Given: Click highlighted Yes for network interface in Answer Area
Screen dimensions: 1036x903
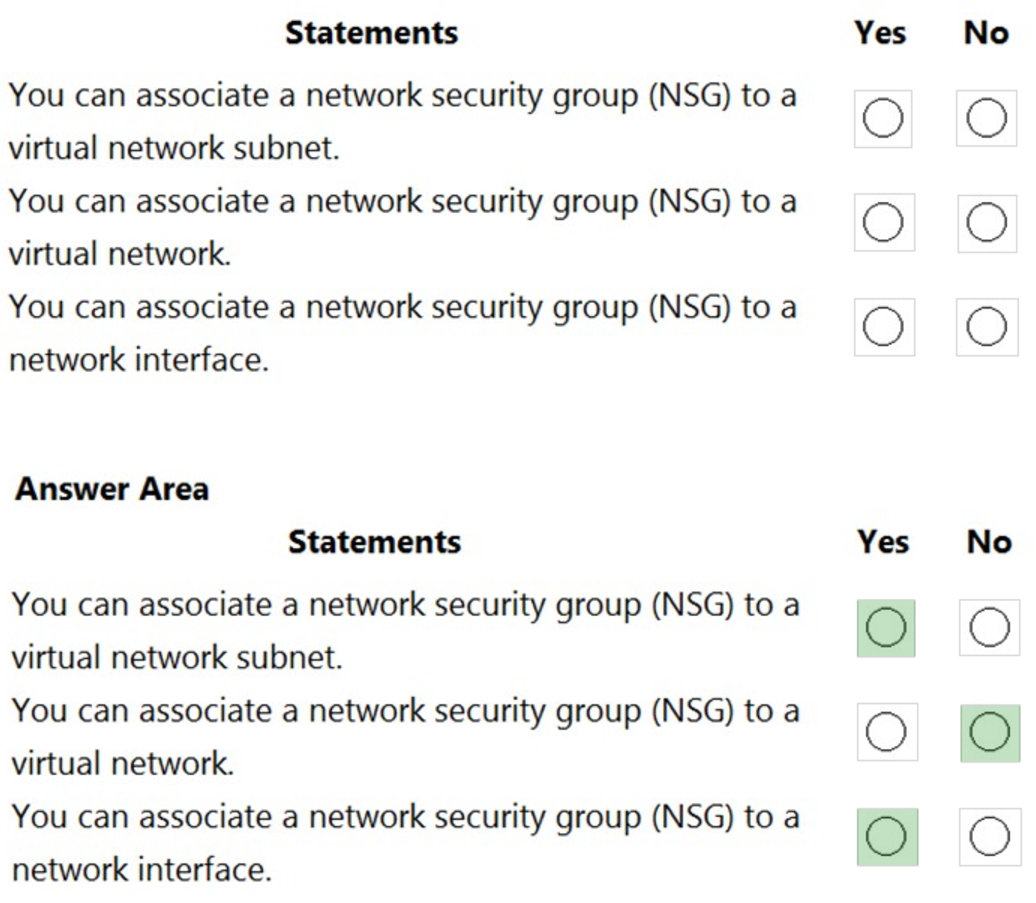Looking at the screenshot, I should (x=885, y=837).
